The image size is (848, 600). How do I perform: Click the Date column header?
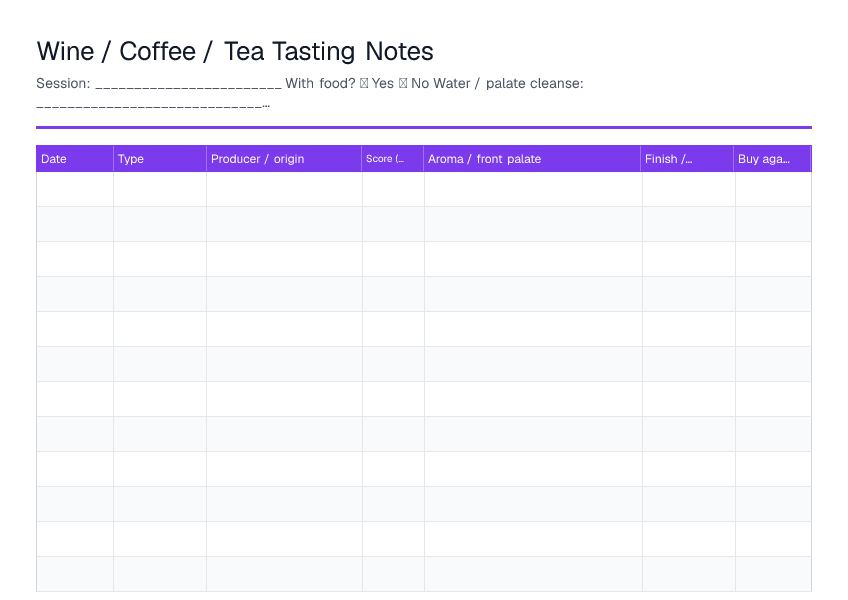click(x=75, y=159)
